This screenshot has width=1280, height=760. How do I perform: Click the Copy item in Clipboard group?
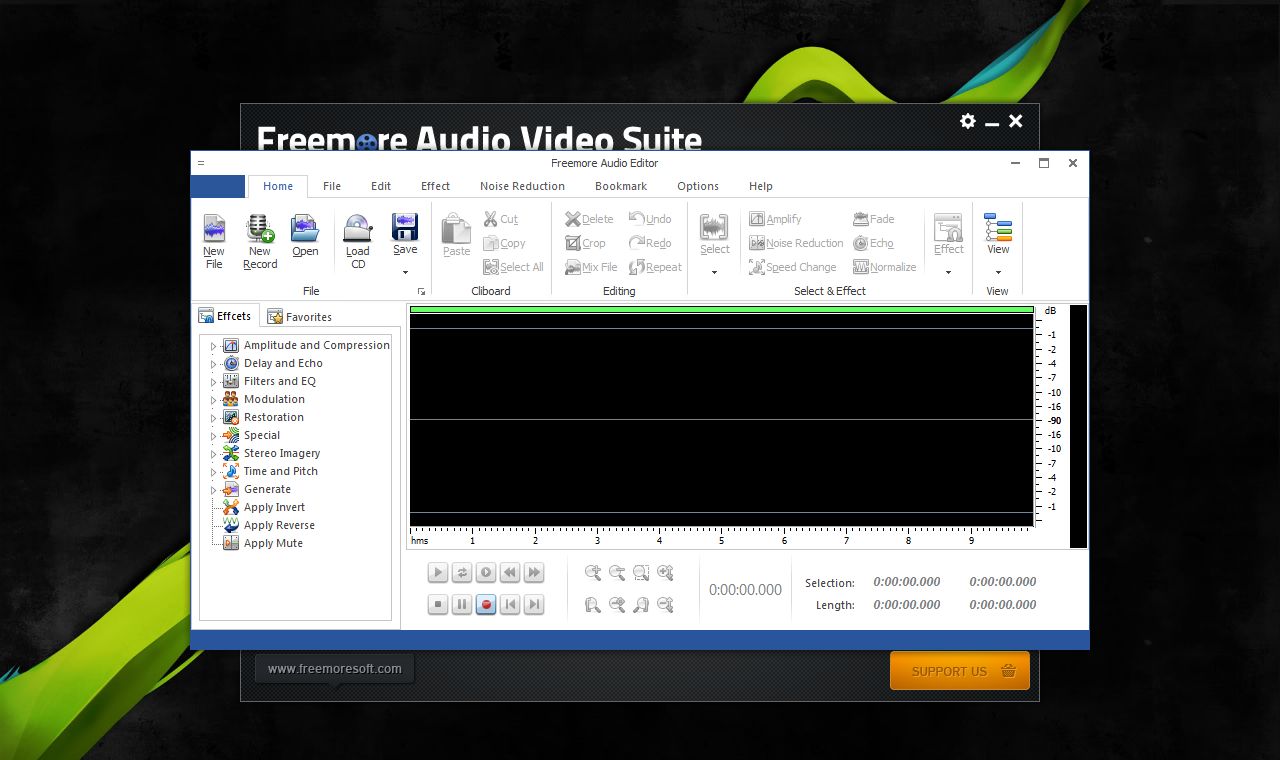pos(504,243)
